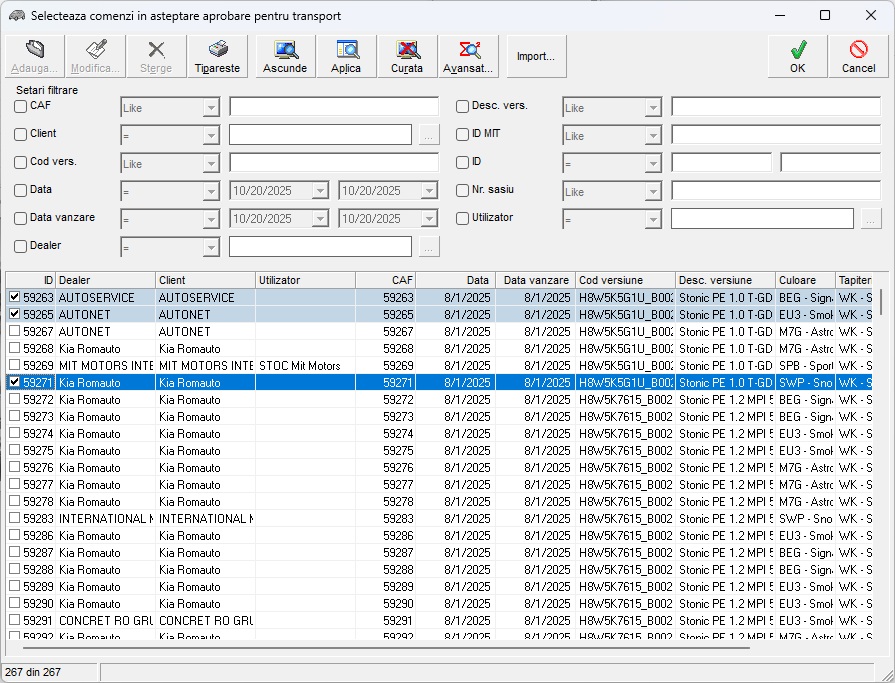Uncheck order 59263 row checkbox
Screen dimensions: 895x683
(x=14, y=297)
